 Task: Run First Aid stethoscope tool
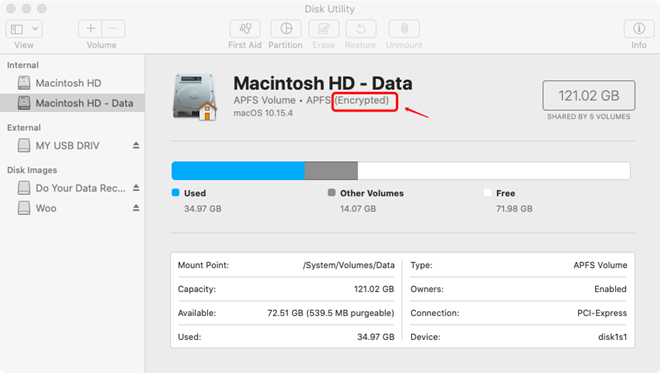[245, 29]
